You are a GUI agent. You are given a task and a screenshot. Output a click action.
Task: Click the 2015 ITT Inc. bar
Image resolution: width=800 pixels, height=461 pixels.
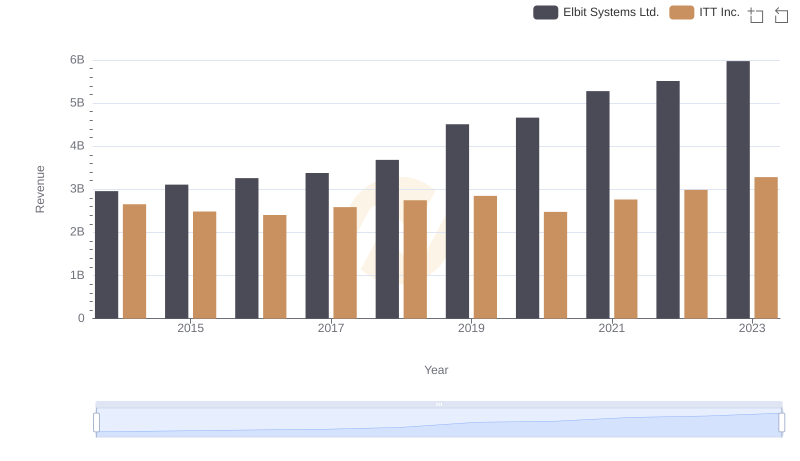205,265
